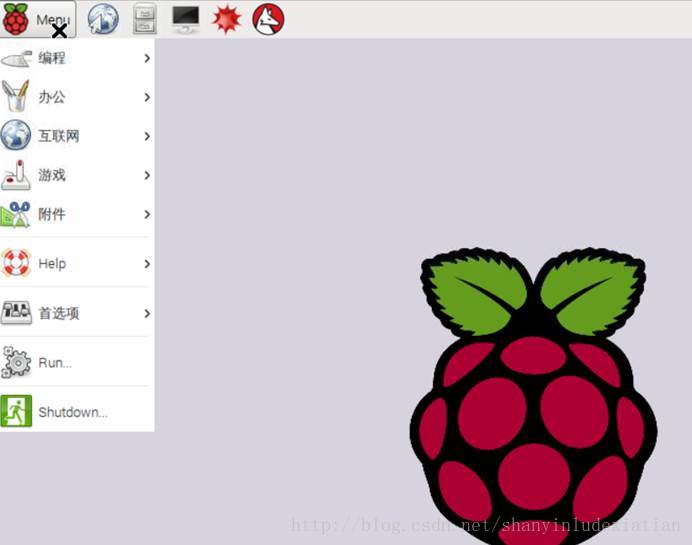Open the 附件 accessories submenu
Viewport: 692px width, 545px height.
[77, 214]
